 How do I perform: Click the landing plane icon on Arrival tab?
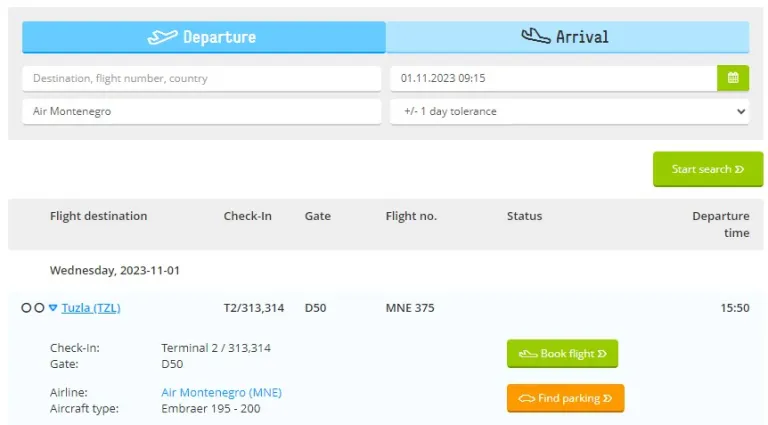pos(536,36)
